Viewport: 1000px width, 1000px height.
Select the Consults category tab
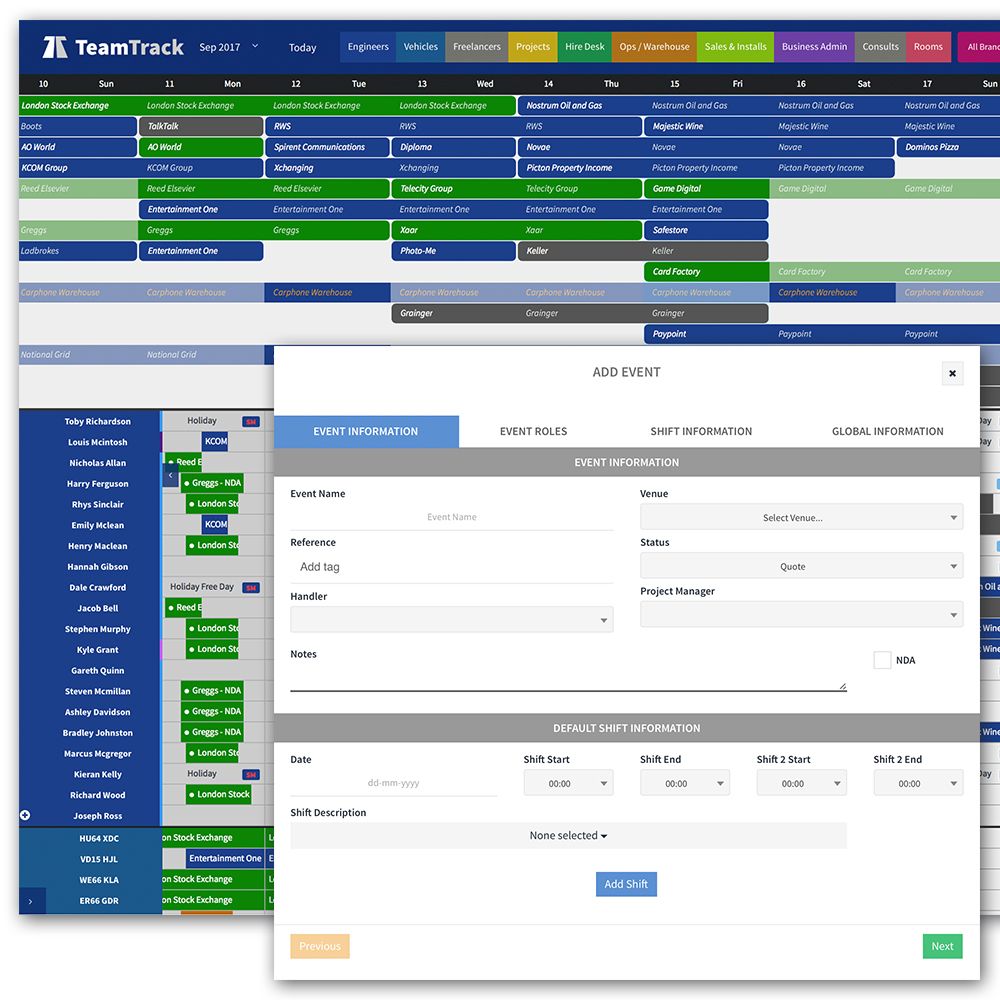pyautogui.click(x=880, y=47)
